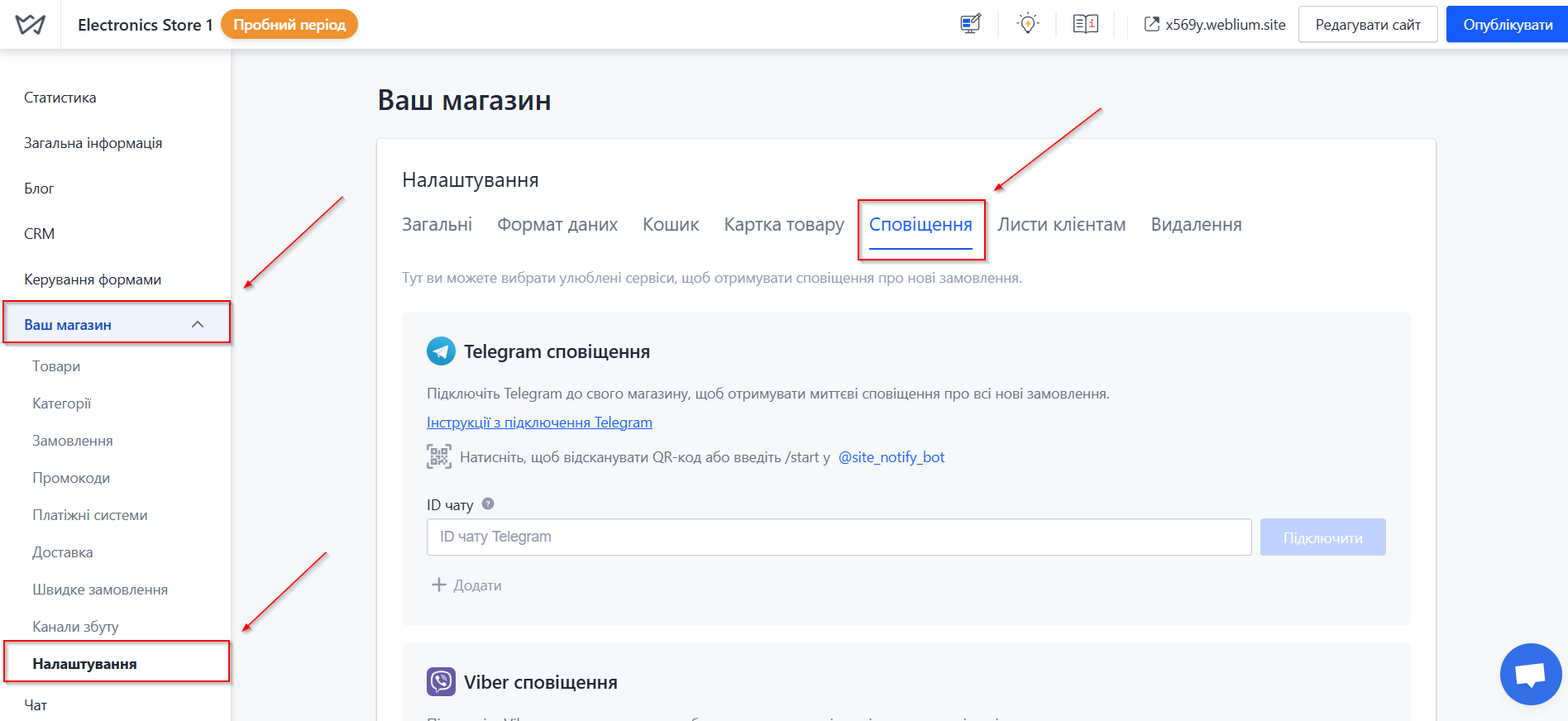The width and height of the screenshot is (1568, 721).
Task: Click the Telegram logo icon
Action: 441,351
